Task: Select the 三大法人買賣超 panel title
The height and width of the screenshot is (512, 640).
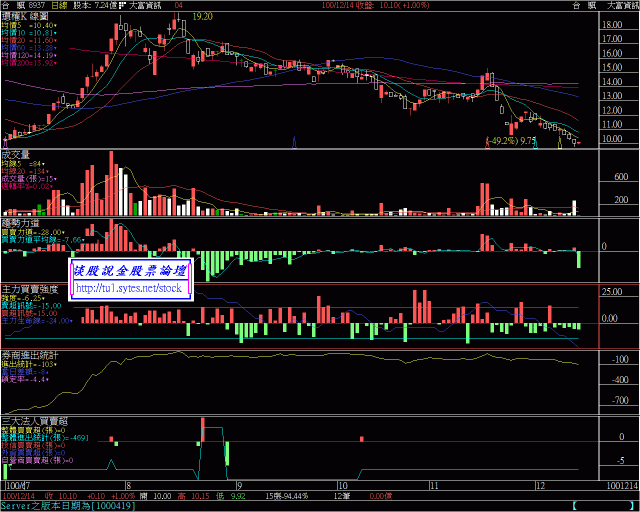Action: [34, 421]
